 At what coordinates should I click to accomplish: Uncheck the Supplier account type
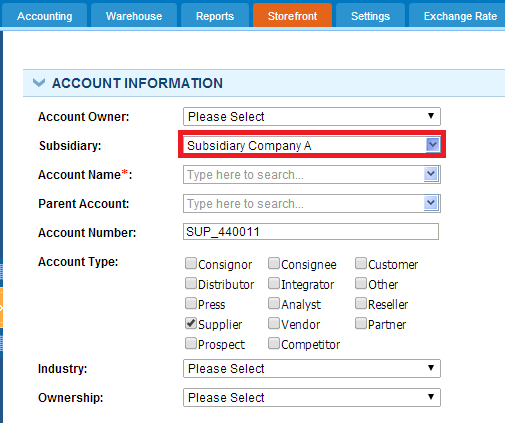pyautogui.click(x=191, y=323)
